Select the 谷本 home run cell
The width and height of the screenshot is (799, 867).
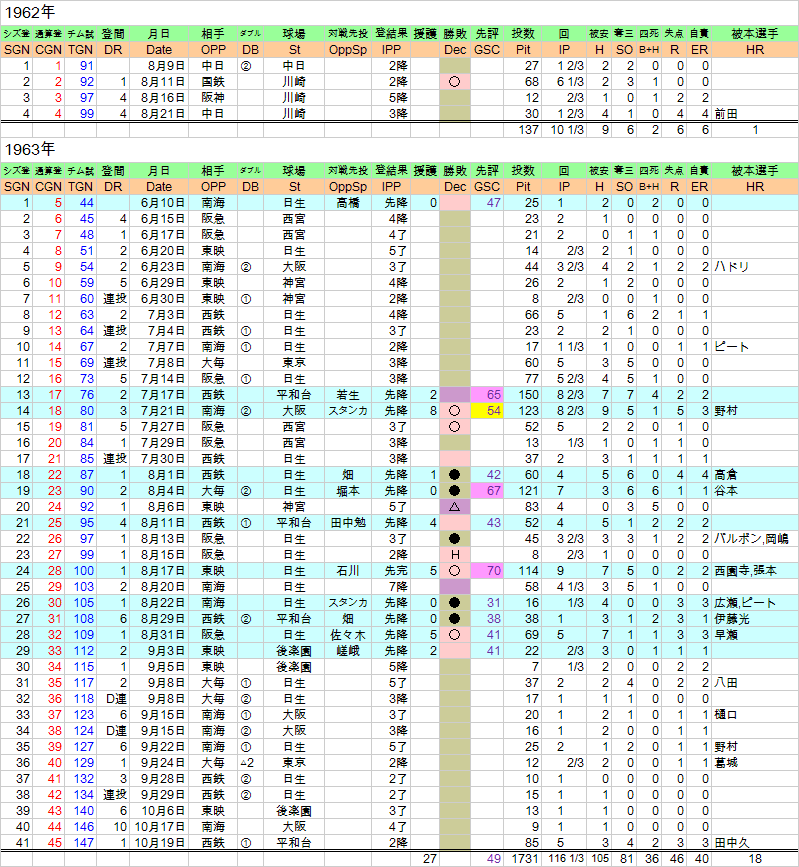(755, 491)
